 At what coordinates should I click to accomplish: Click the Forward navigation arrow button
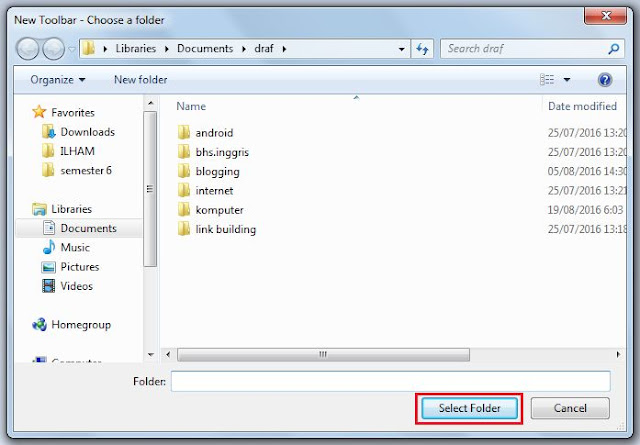click(53, 49)
